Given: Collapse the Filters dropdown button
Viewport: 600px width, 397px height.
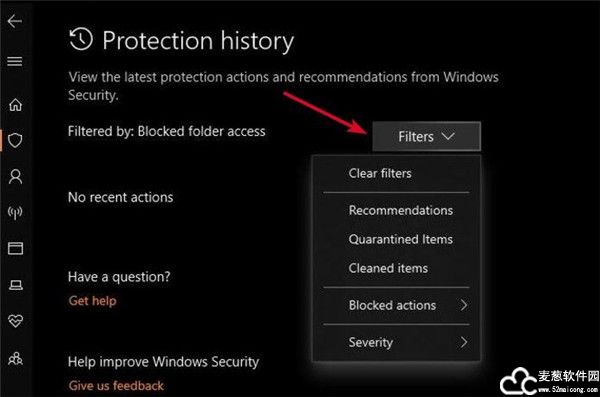Looking at the screenshot, I should [426, 137].
